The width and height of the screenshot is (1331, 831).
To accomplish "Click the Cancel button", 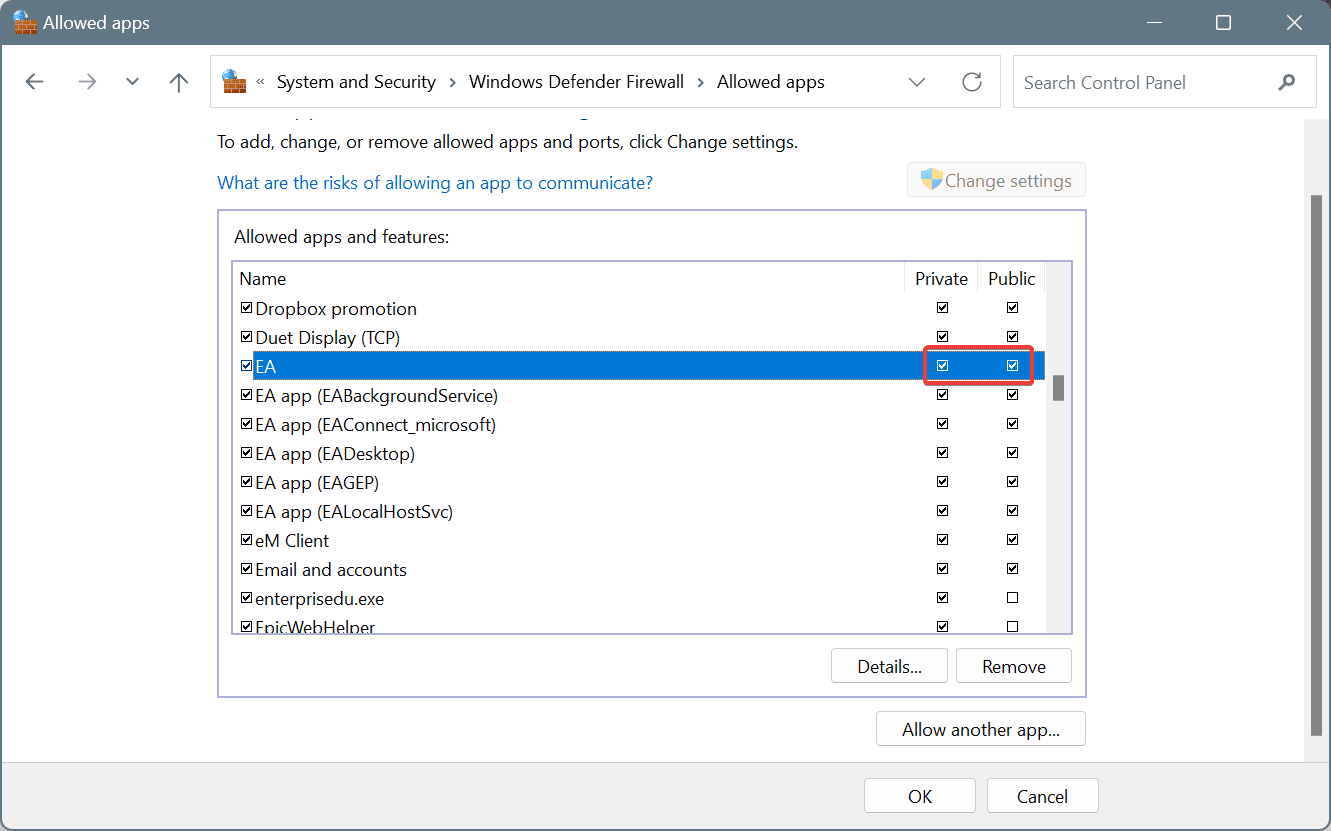I will click(1042, 796).
